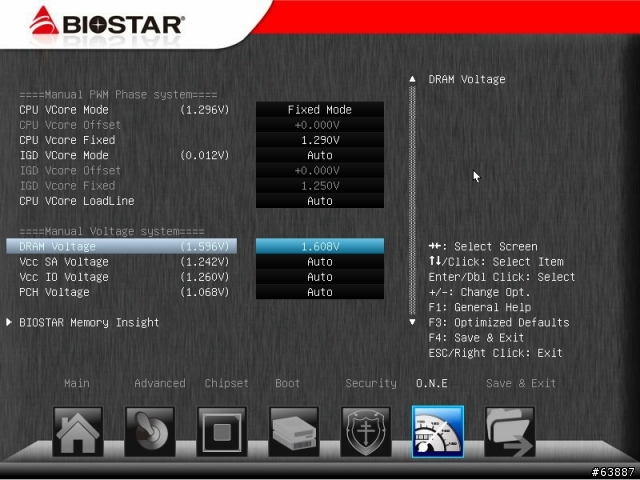Click the (1.296V) CPU VCore reading

coord(204,109)
